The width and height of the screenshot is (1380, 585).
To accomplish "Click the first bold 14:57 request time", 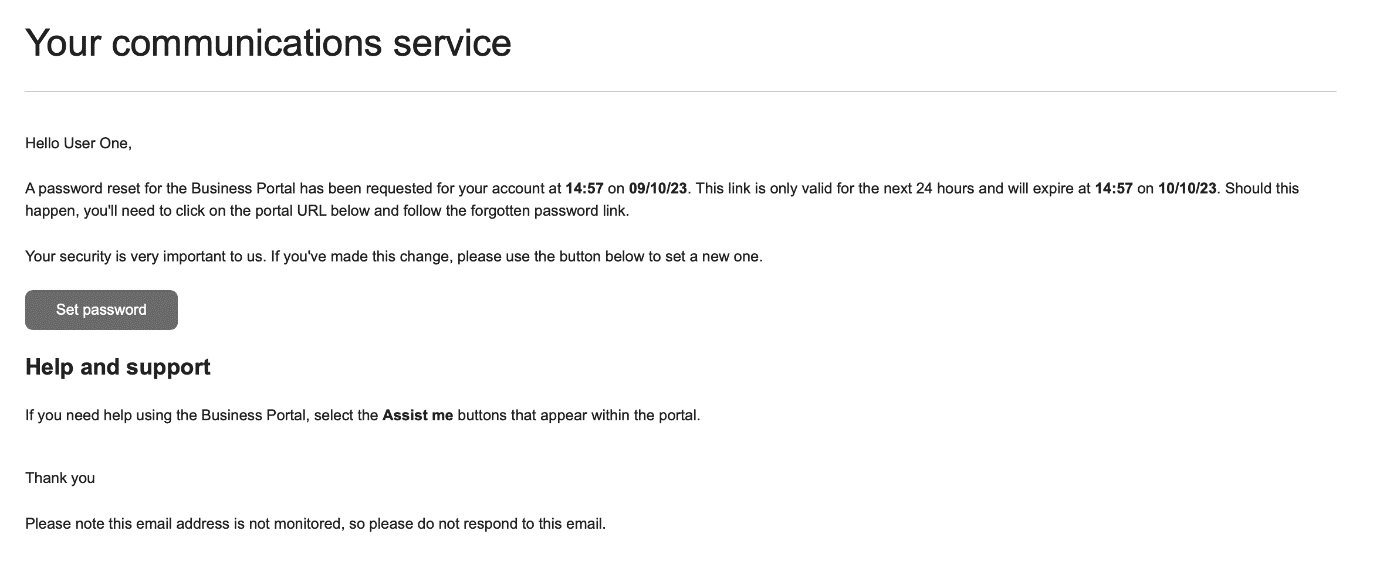I will (x=584, y=188).
